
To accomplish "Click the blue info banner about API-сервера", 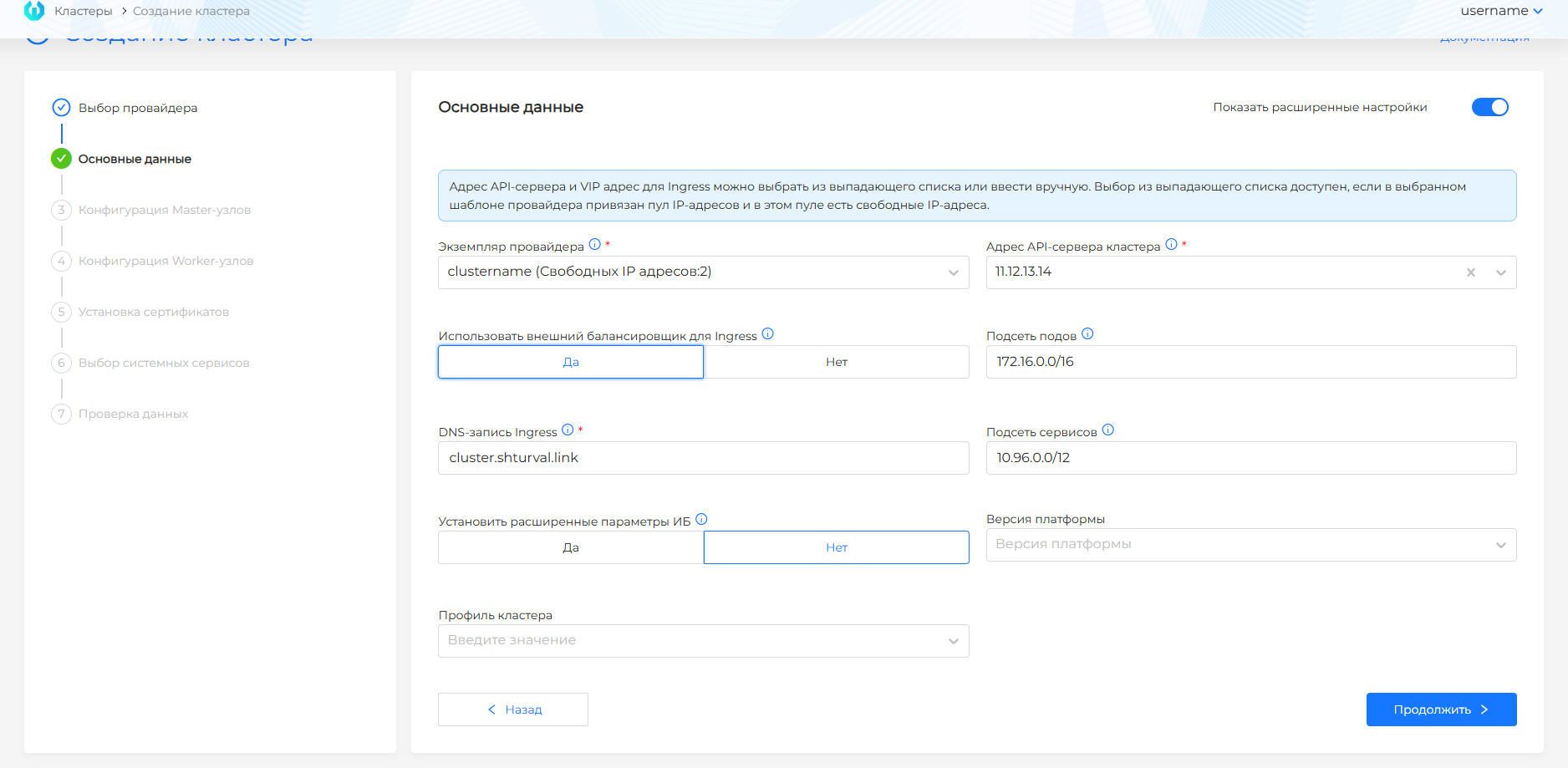I will [x=977, y=196].
